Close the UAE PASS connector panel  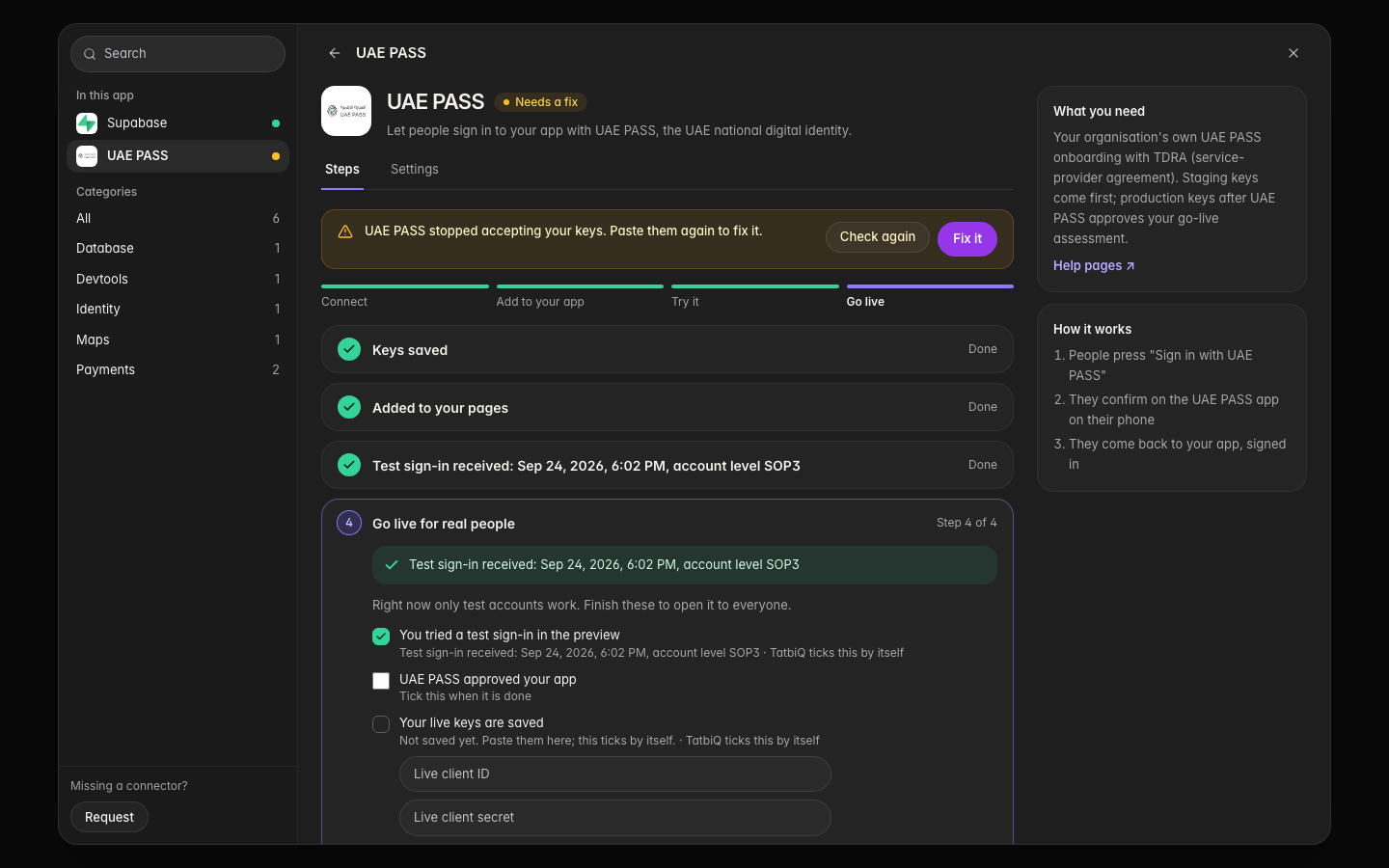[x=1294, y=53]
